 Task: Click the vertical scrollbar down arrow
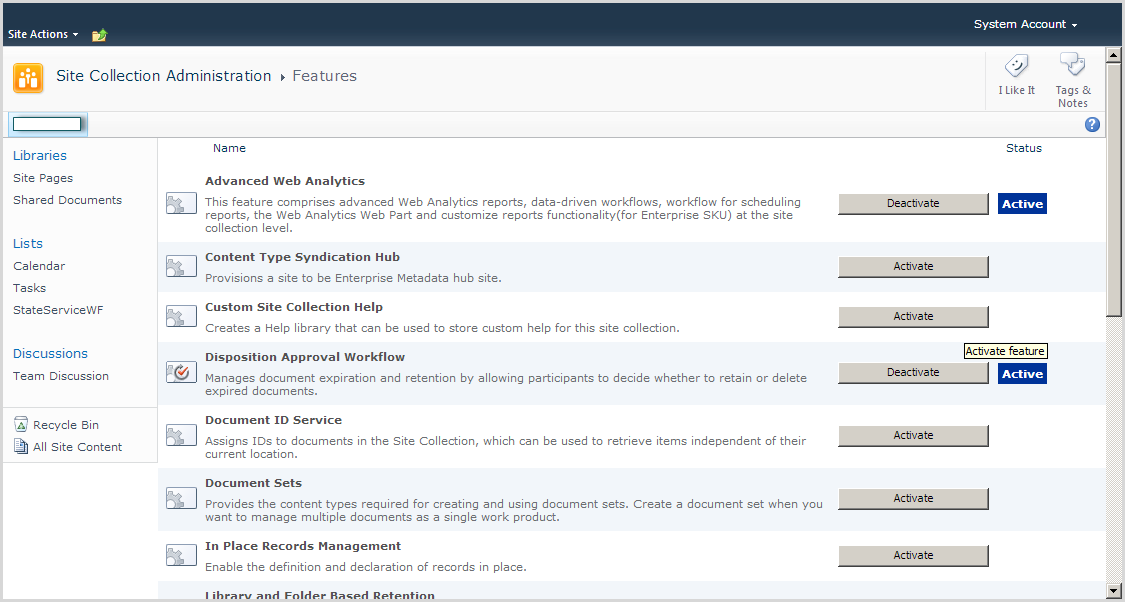(1114, 589)
